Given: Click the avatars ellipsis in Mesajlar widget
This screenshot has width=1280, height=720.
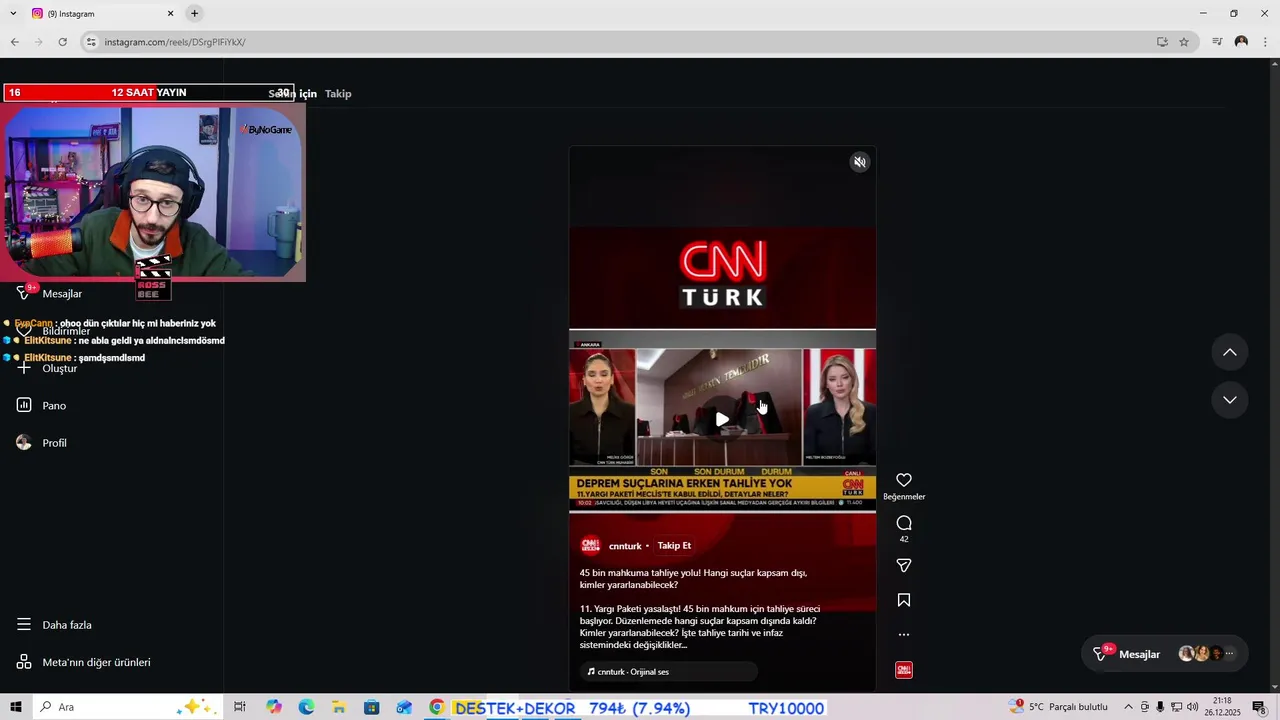Looking at the screenshot, I should (x=1230, y=654).
